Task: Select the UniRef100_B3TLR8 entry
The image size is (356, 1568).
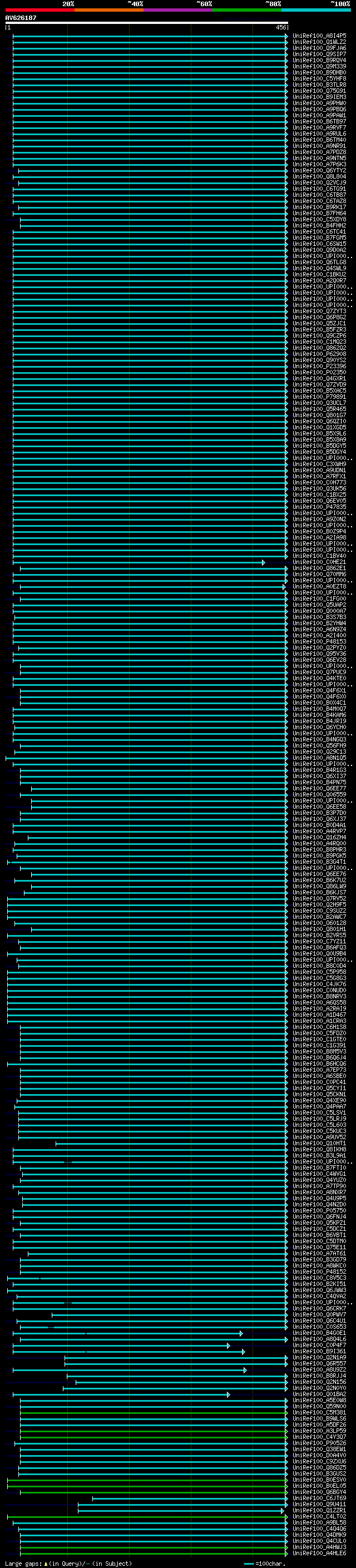Action: 319,85
